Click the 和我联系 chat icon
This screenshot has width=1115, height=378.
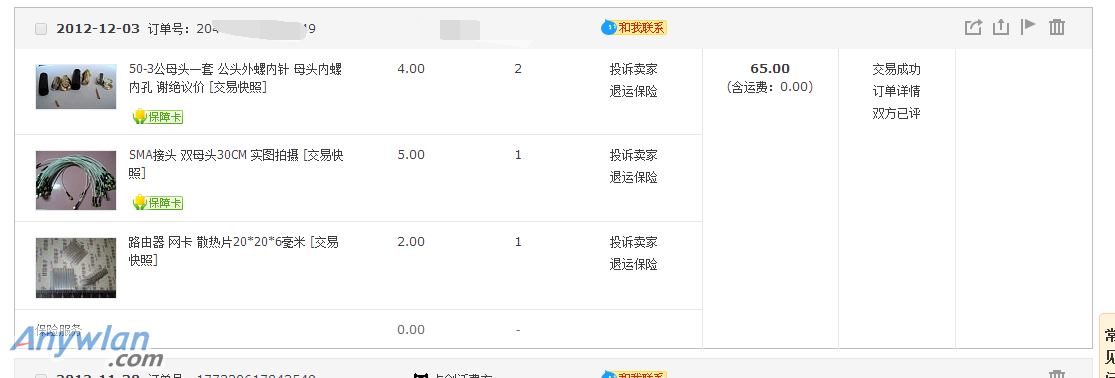pos(634,28)
